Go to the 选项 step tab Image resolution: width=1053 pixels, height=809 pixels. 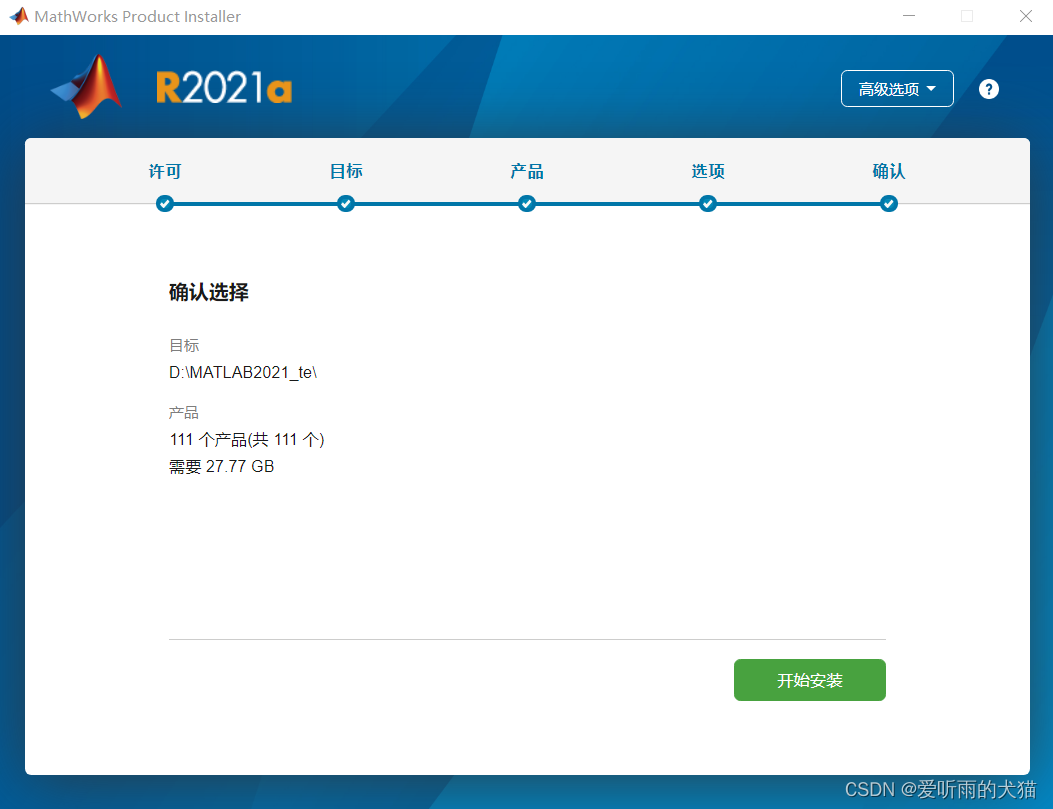point(708,171)
